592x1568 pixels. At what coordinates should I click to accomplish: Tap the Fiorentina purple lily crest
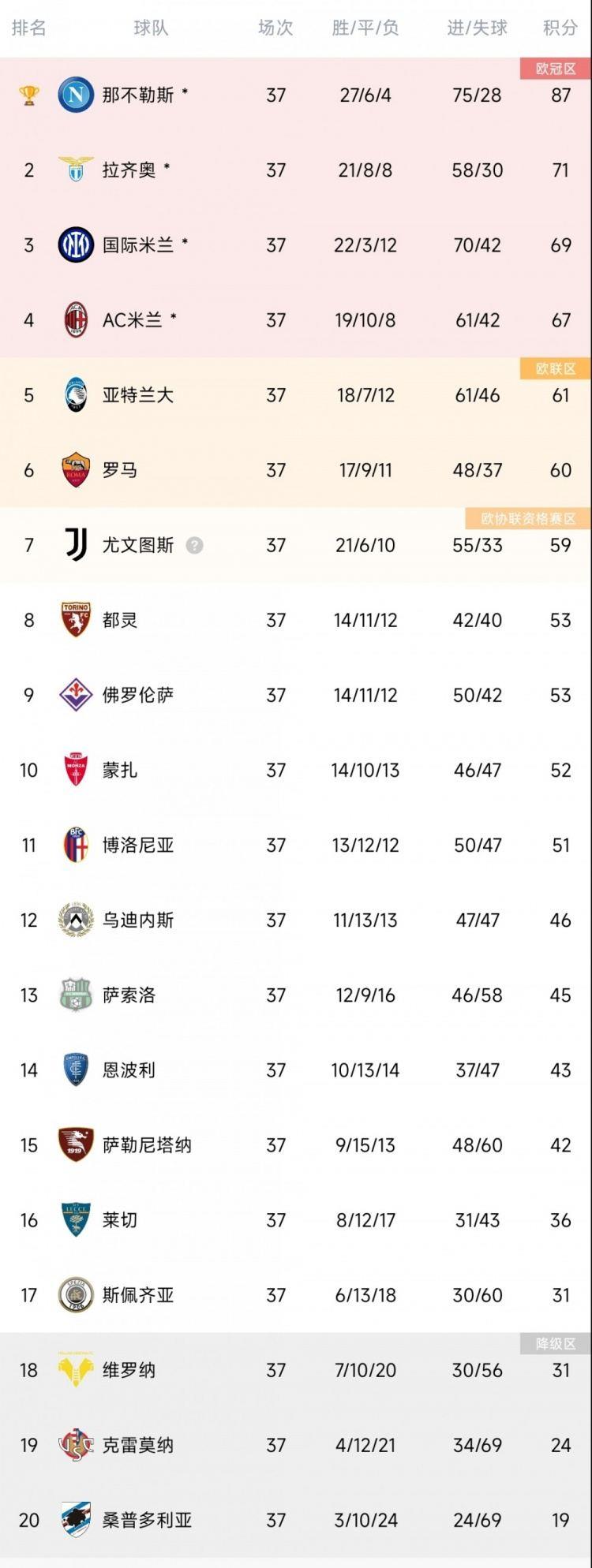pos(76,695)
